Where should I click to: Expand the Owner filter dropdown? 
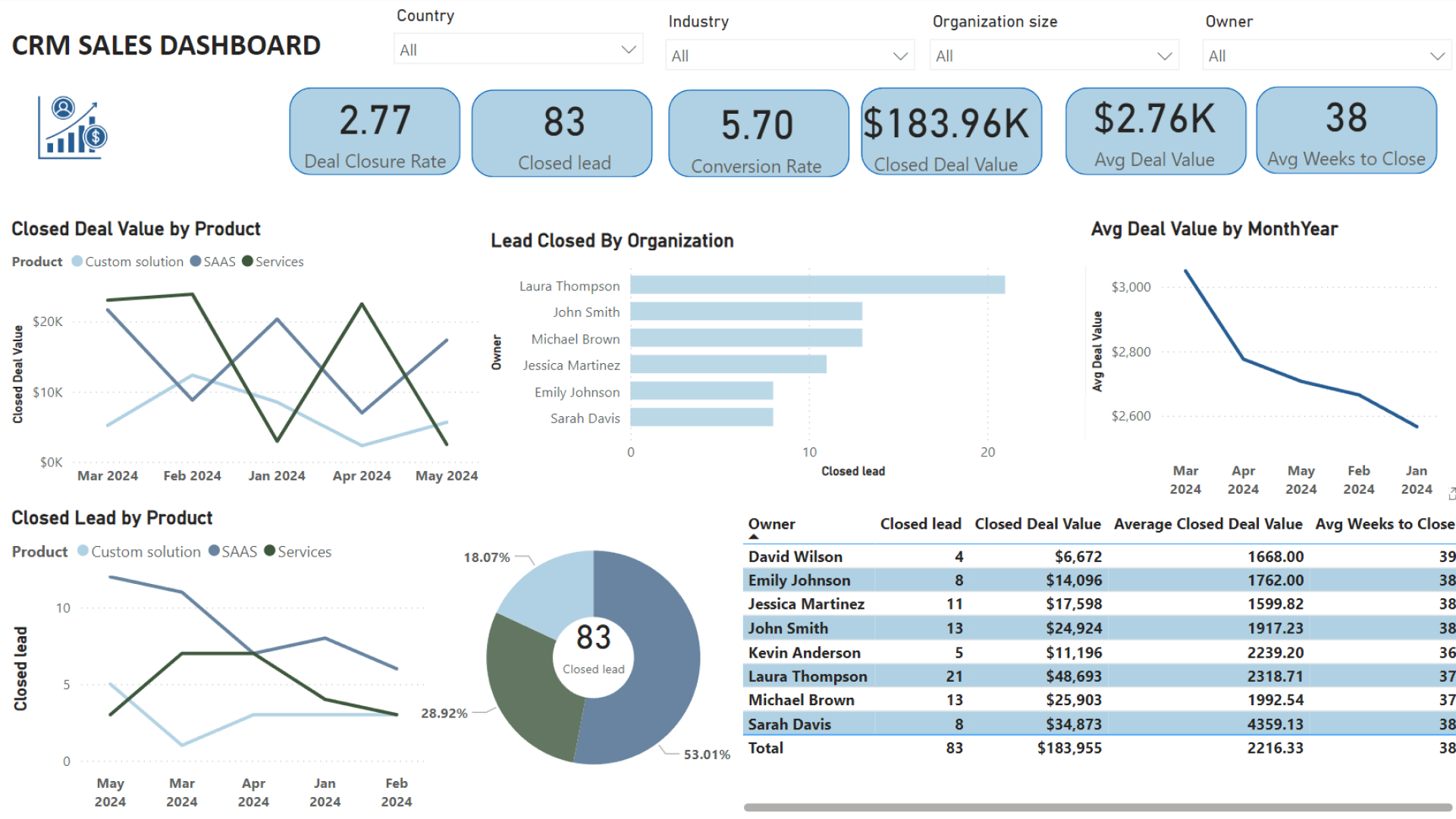[x=1327, y=55]
